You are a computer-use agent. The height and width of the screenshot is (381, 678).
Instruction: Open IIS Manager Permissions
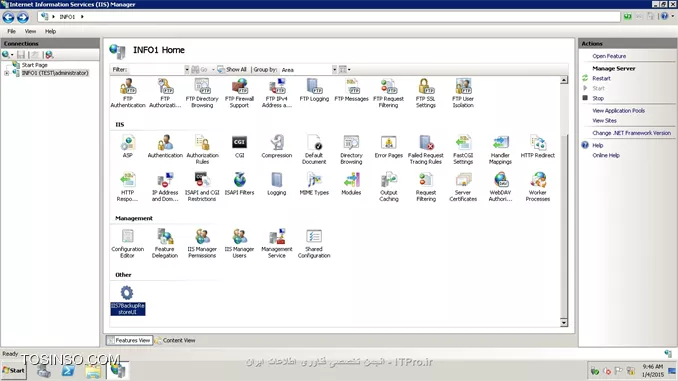pyautogui.click(x=202, y=243)
